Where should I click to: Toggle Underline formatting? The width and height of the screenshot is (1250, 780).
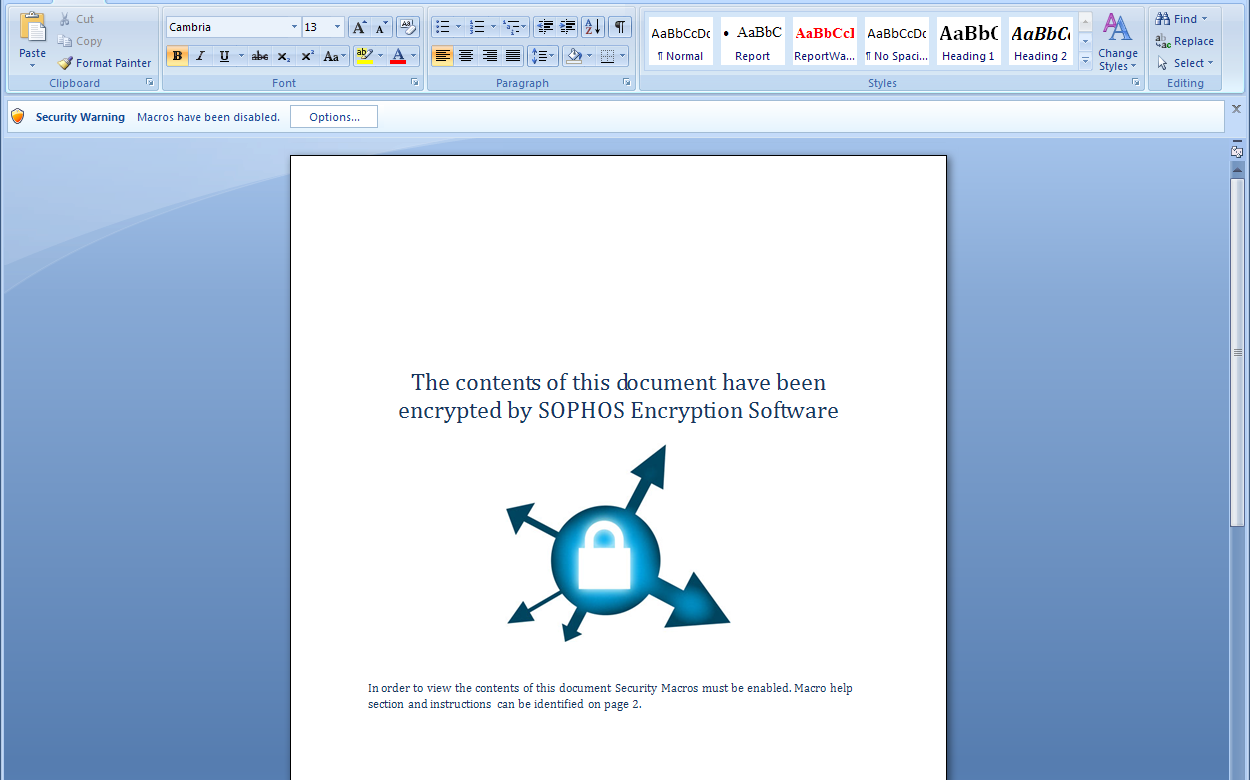223,56
